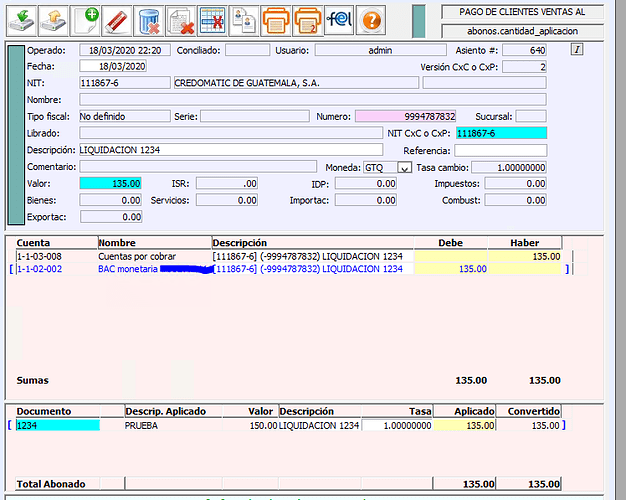Click the load-from-disk icon with orange arrow
This screenshot has height=500, width=626.
pos(55,18)
